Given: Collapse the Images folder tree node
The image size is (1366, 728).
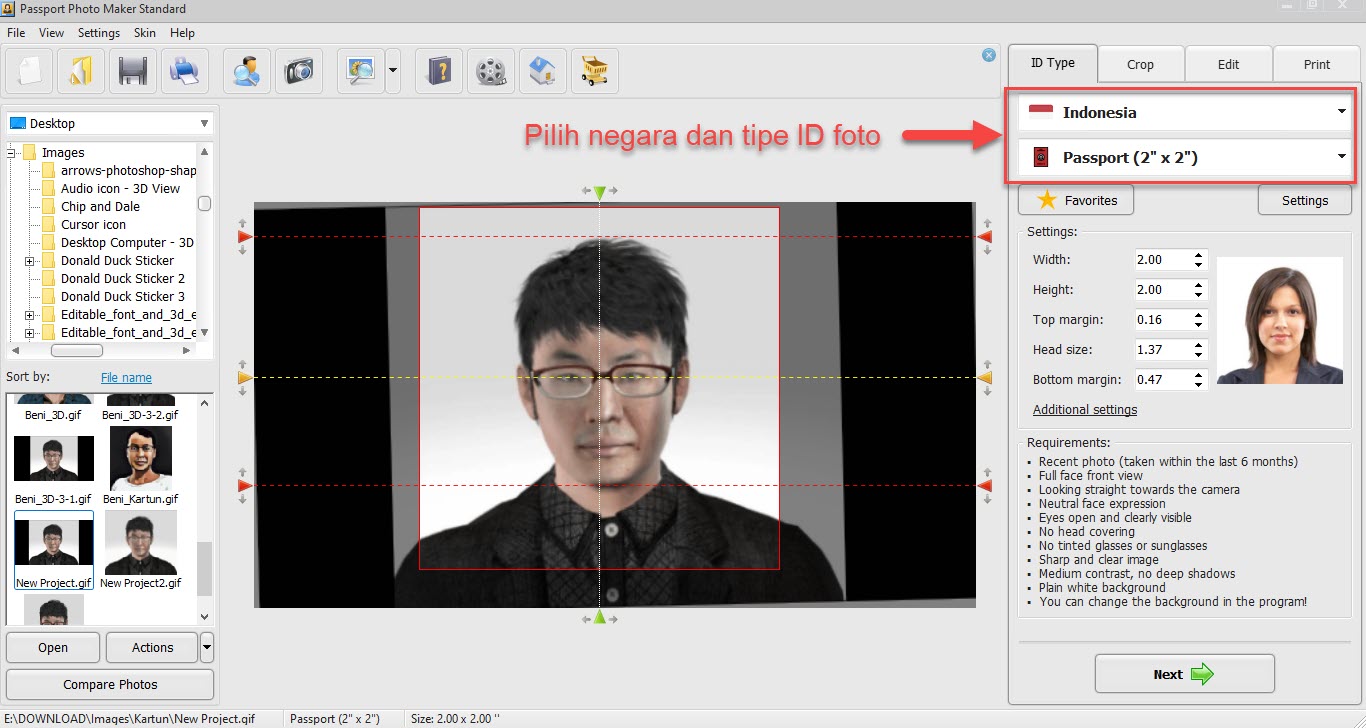Looking at the screenshot, I should (13, 153).
